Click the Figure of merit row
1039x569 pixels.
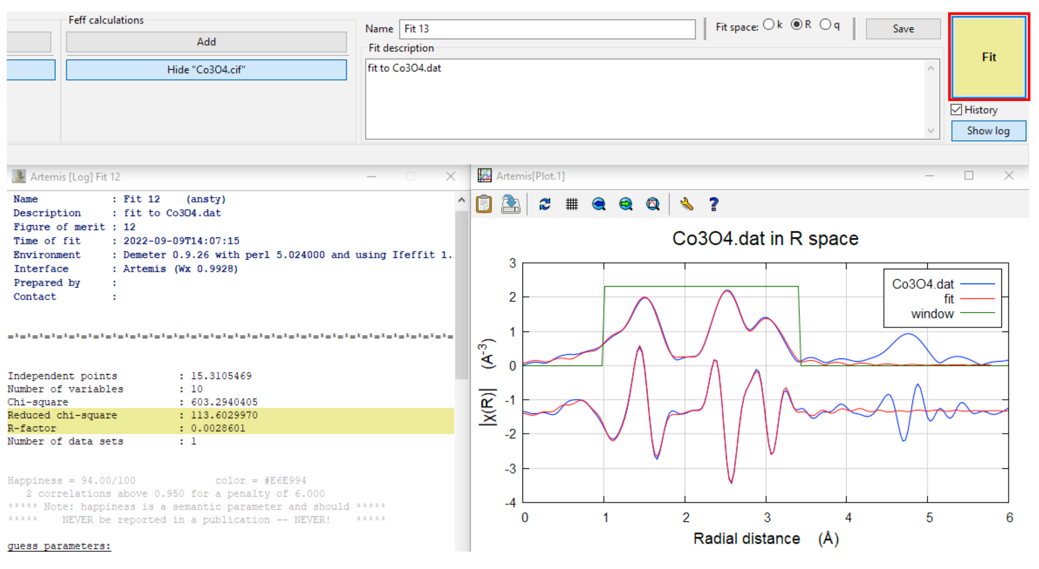(74, 227)
